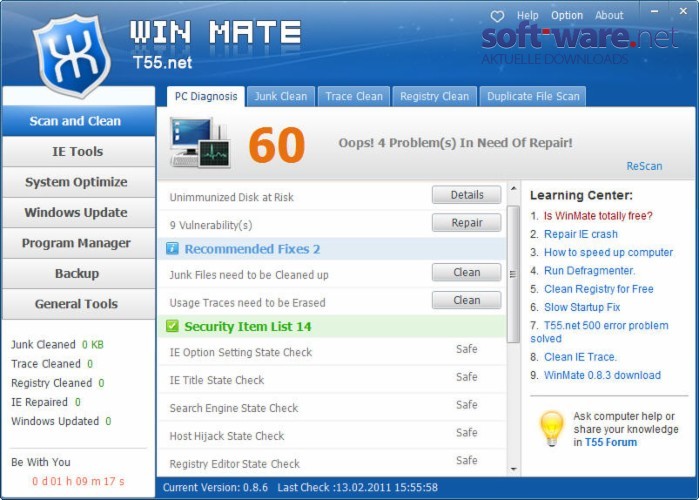Click Details for Unimmunized Disk at Risk
699x500 pixels.
coord(466,195)
